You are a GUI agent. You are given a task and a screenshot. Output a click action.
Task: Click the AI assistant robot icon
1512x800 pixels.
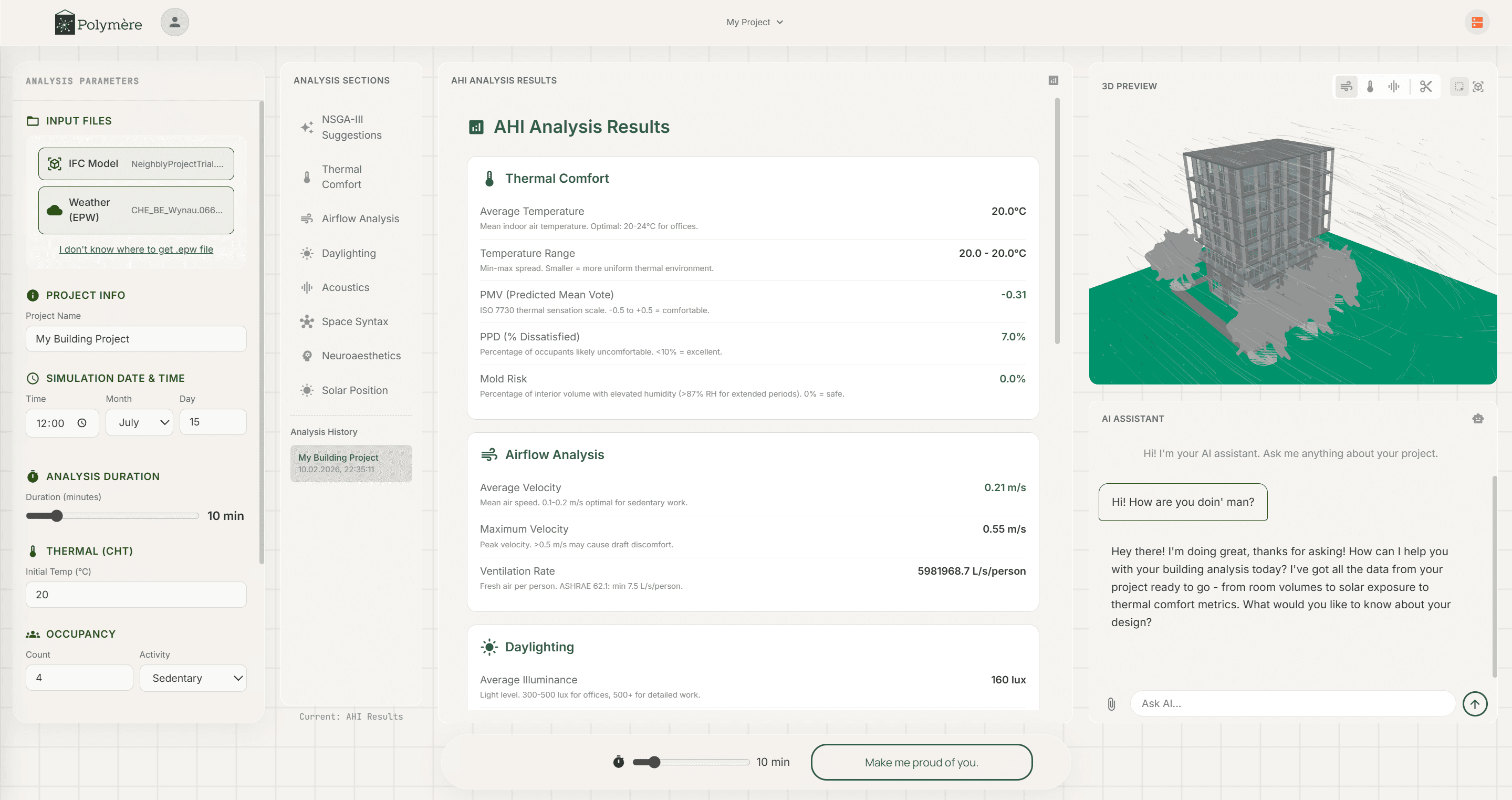coord(1477,419)
